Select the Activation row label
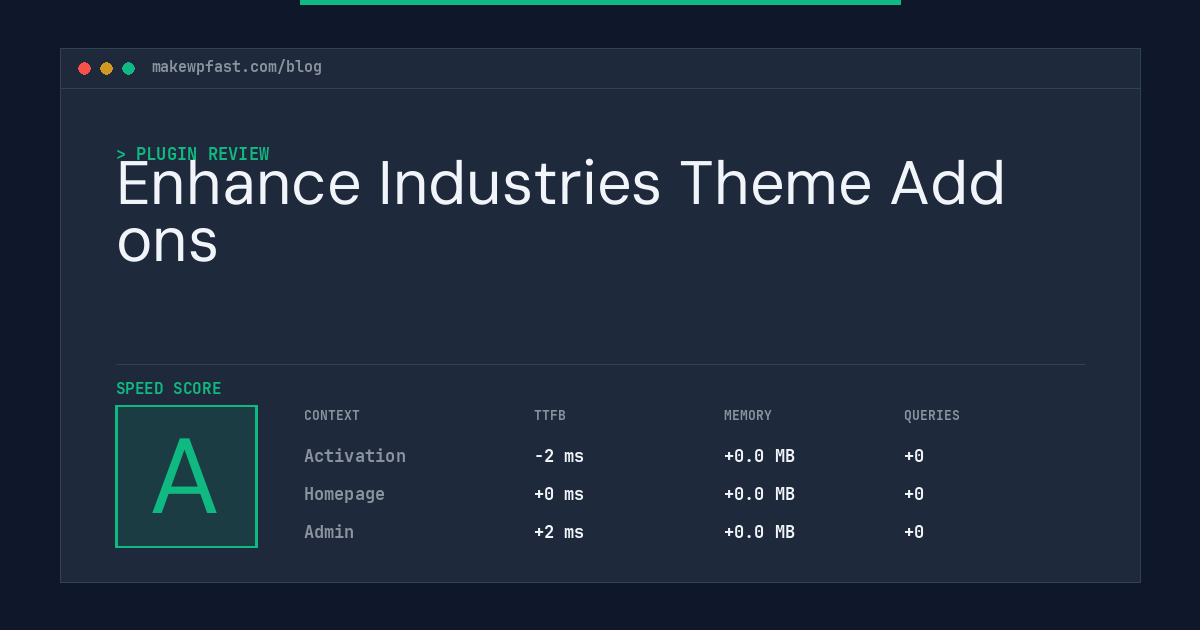 point(355,456)
